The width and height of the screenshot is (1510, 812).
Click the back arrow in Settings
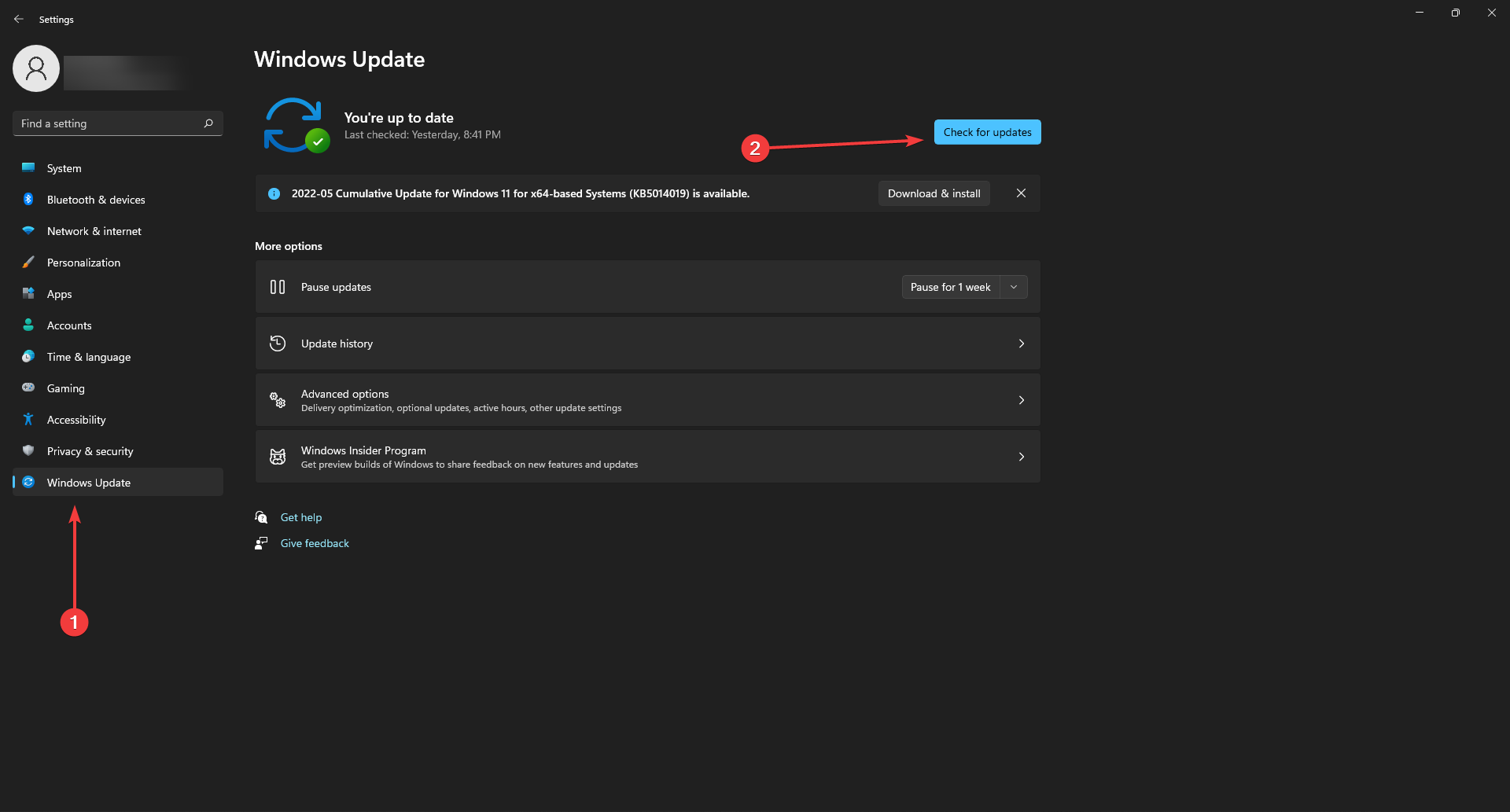(19, 19)
